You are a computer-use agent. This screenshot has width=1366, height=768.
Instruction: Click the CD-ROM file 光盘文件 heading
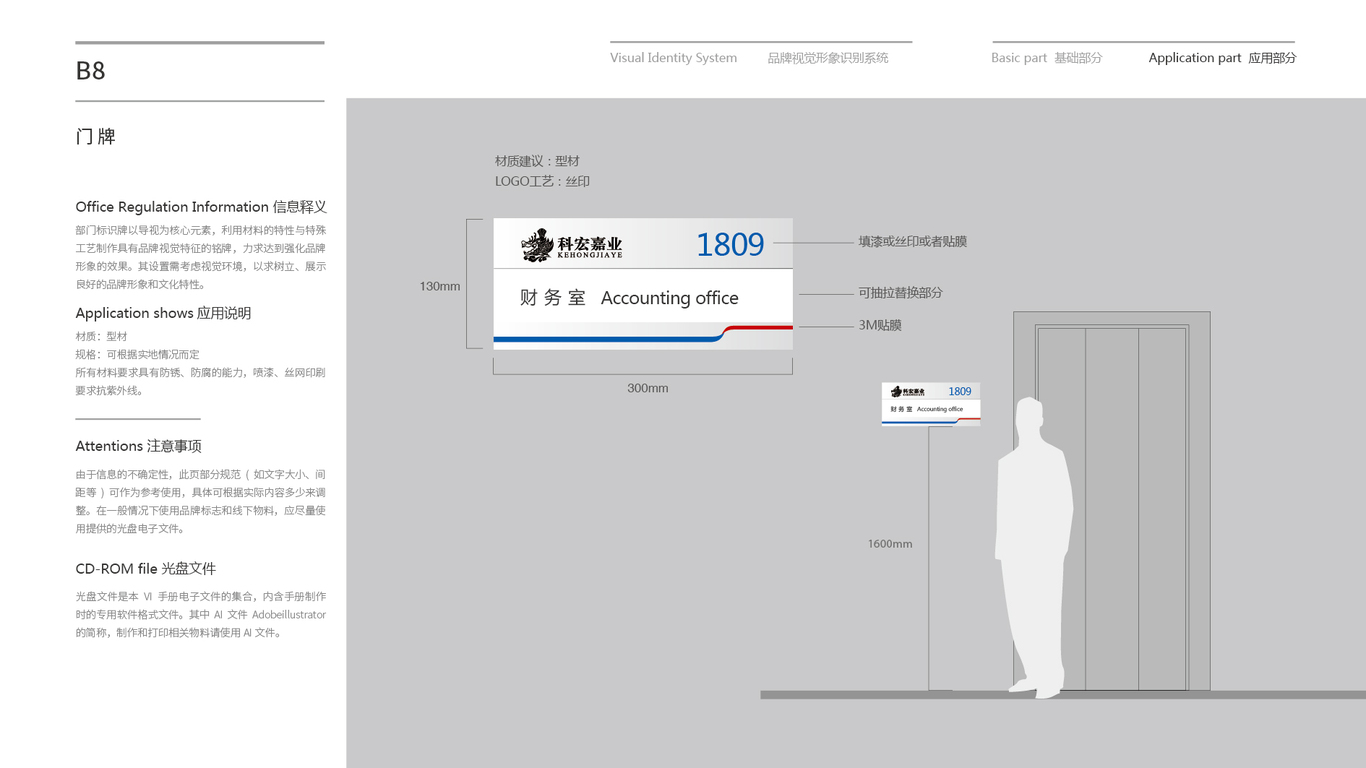(146, 569)
